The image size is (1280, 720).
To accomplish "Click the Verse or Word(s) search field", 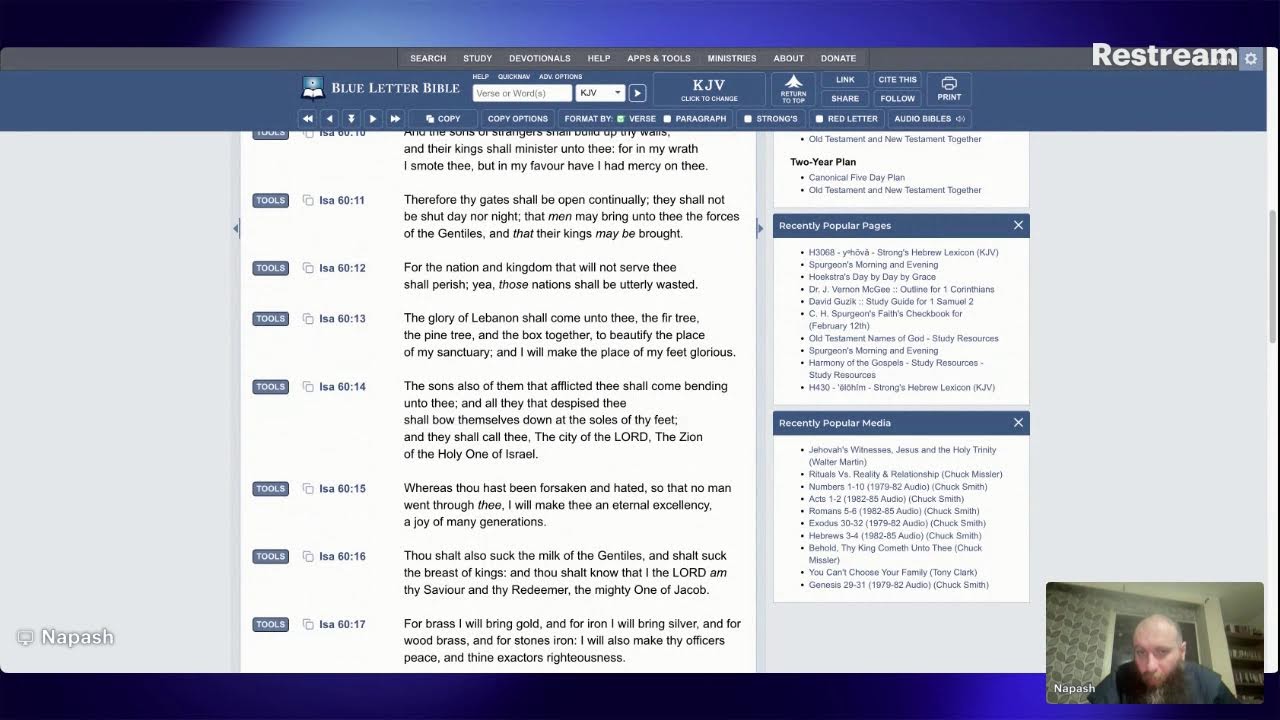I will click(x=522, y=93).
